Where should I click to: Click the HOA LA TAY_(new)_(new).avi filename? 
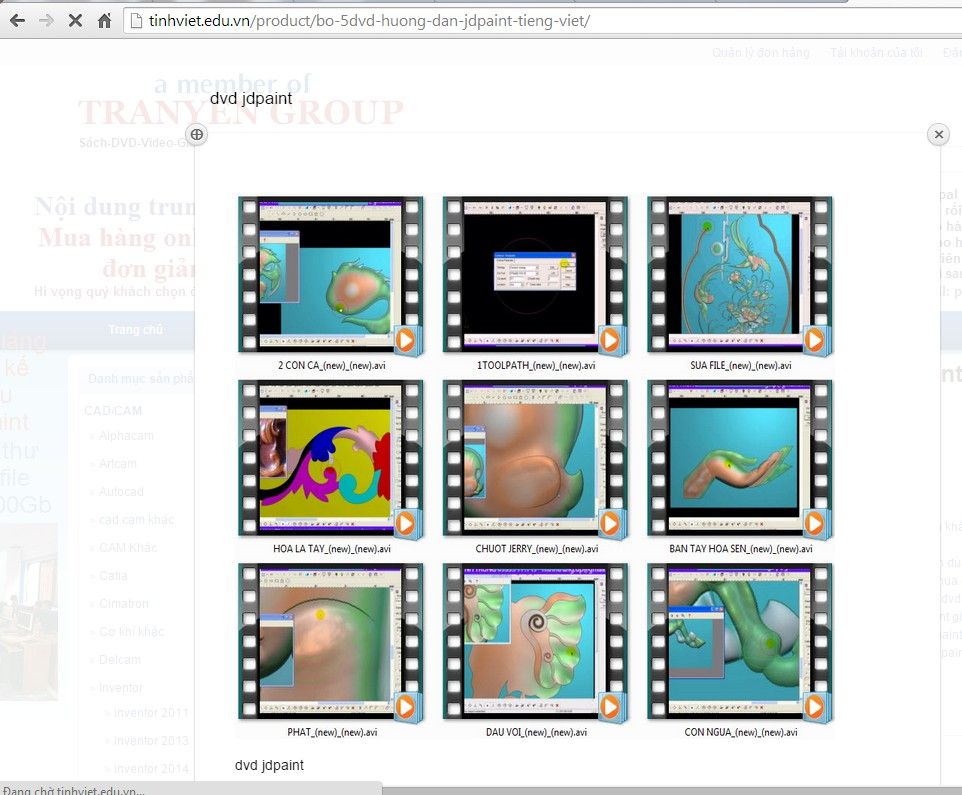(332, 548)
